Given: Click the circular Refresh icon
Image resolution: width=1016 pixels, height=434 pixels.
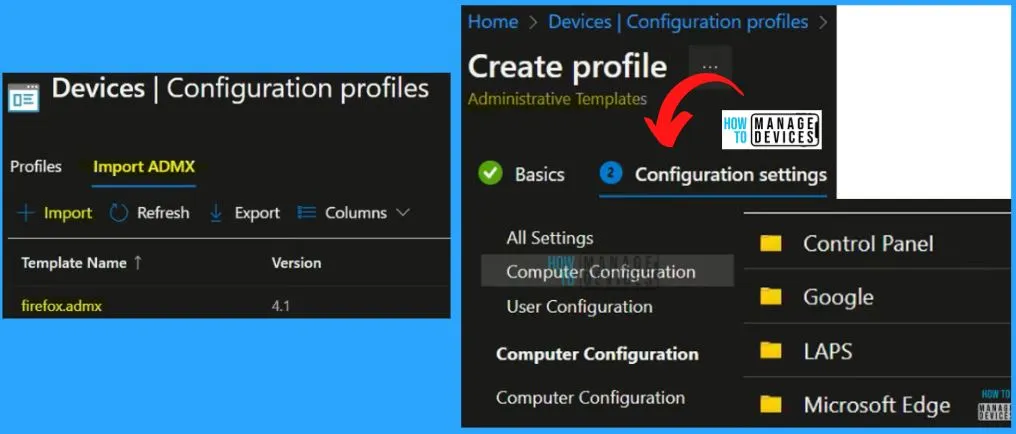Looking at the screenshot, I should (x=119, y=213).
